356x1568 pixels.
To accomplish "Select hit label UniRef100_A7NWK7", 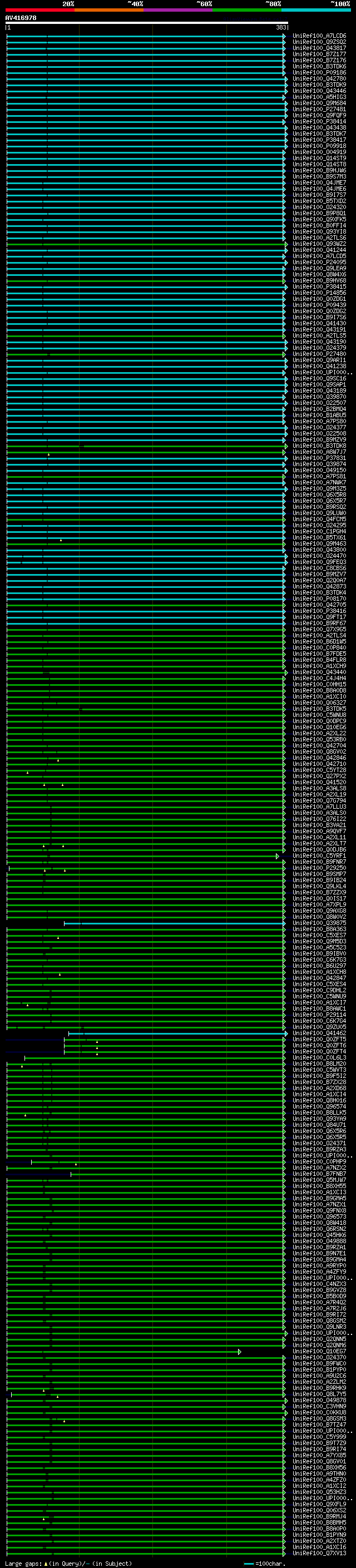I will [319, 483].
